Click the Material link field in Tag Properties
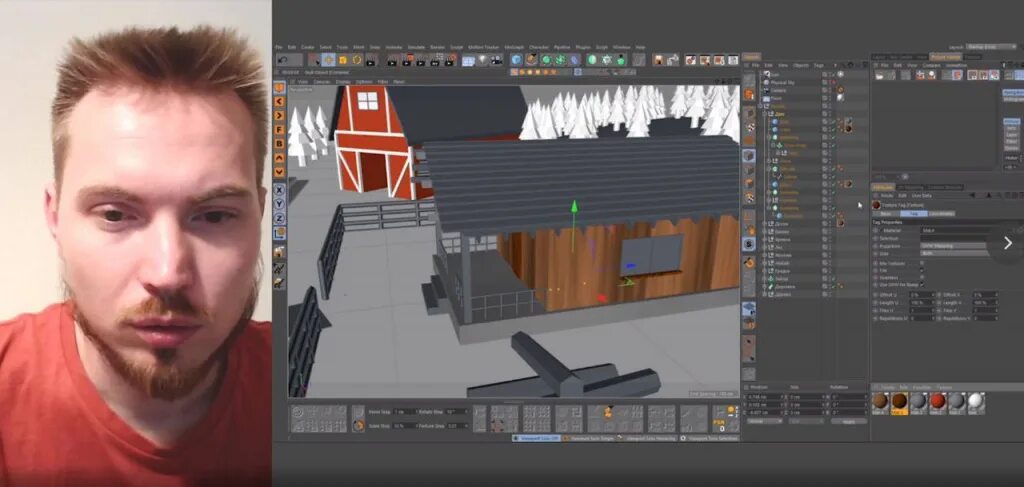The height and width of the screenshot is (487, 1024). (957, 230)
